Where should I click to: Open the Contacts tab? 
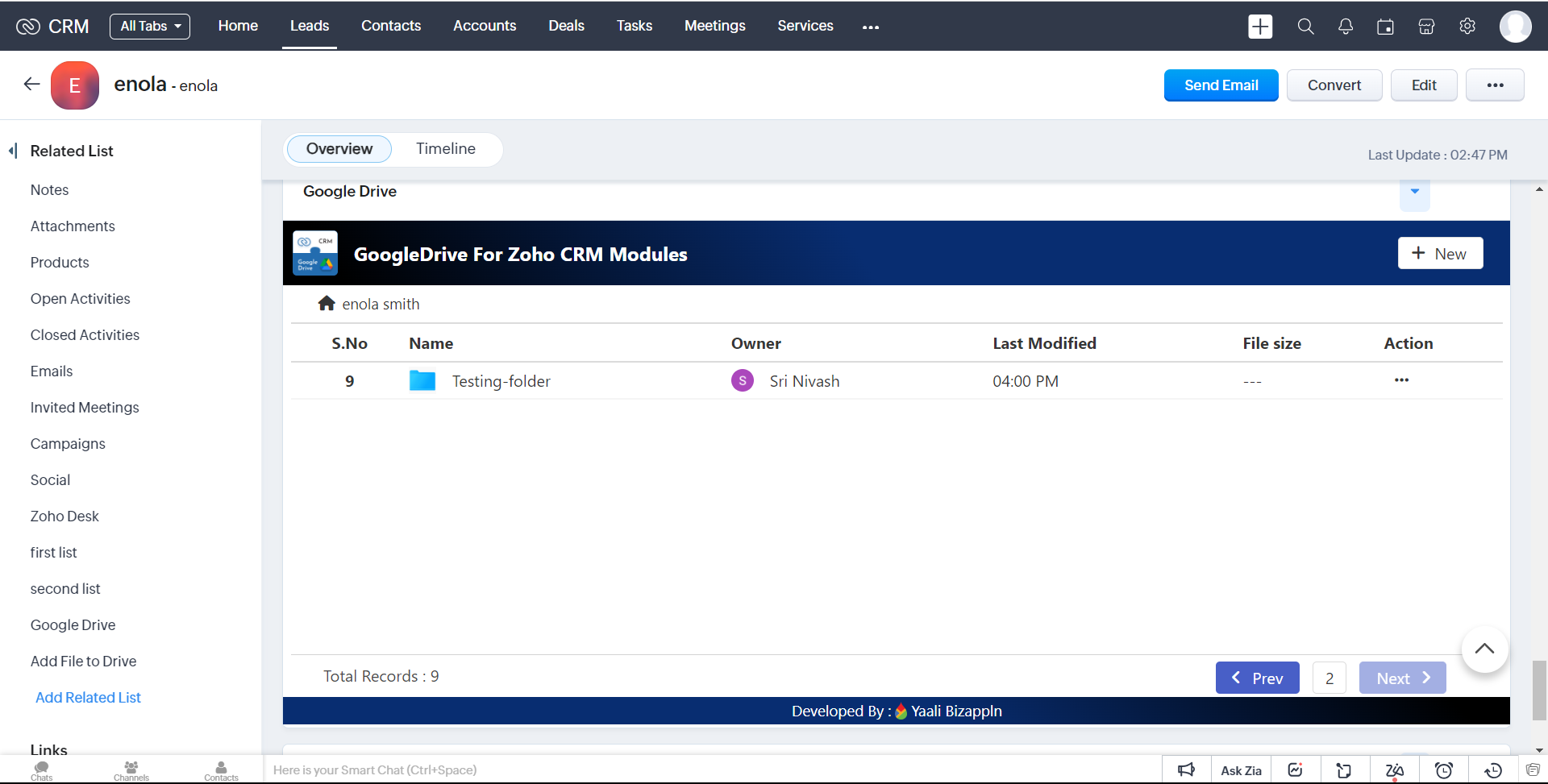390,26
